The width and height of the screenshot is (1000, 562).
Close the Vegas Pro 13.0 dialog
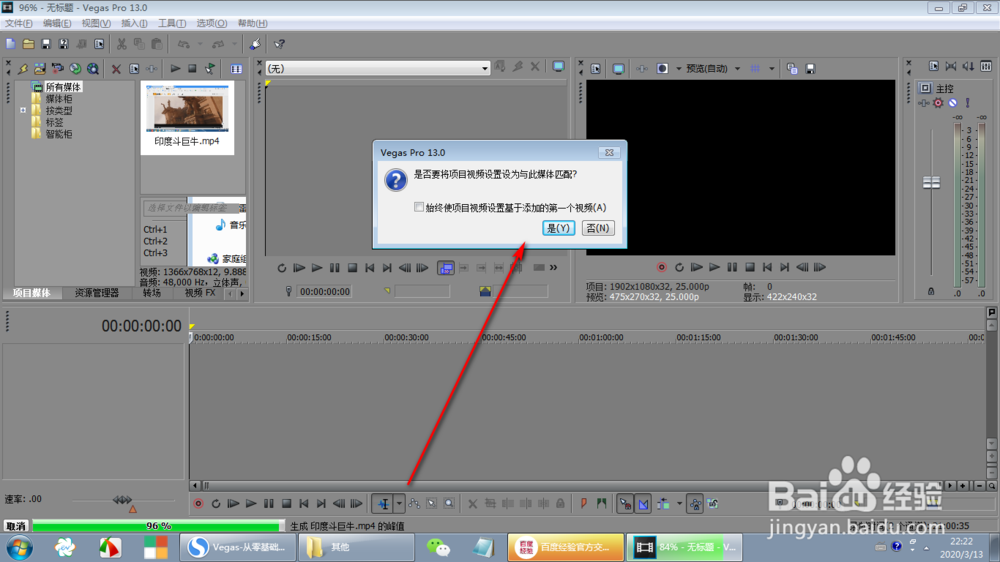(x=609, y=152)
